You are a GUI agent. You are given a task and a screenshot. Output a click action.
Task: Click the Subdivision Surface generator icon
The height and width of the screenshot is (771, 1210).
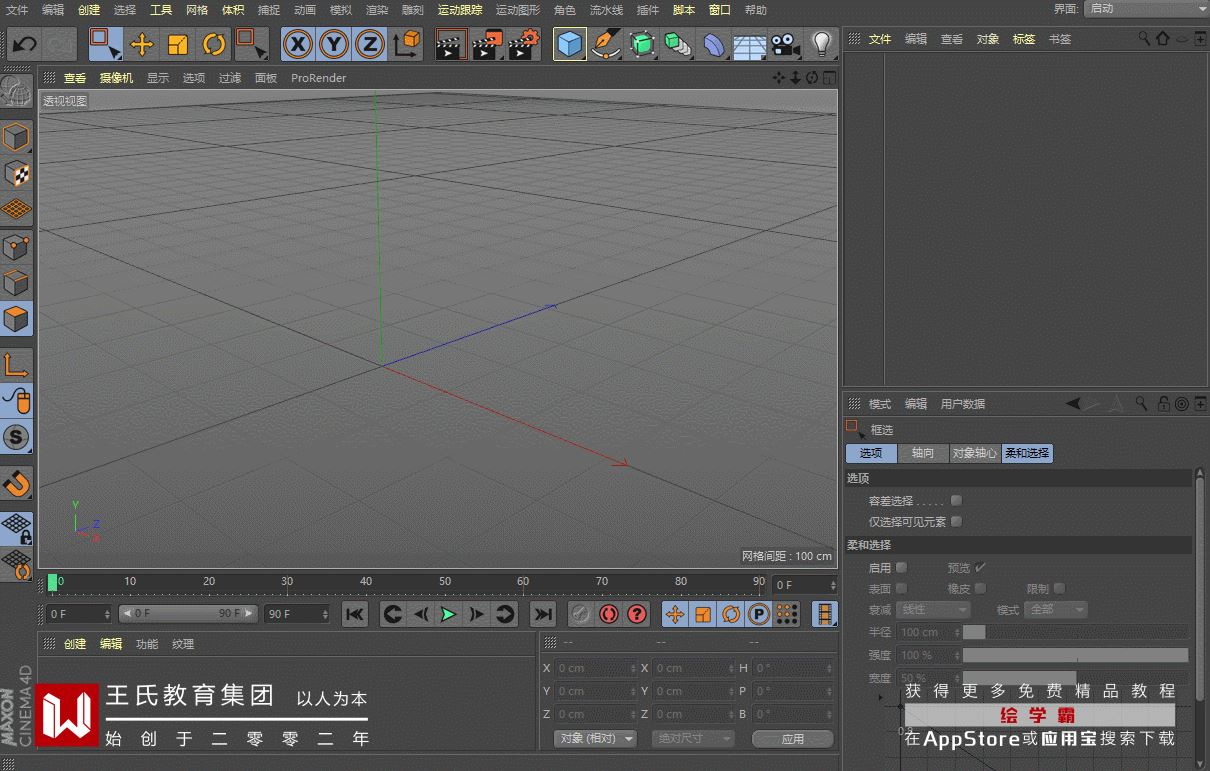point(642,44)
